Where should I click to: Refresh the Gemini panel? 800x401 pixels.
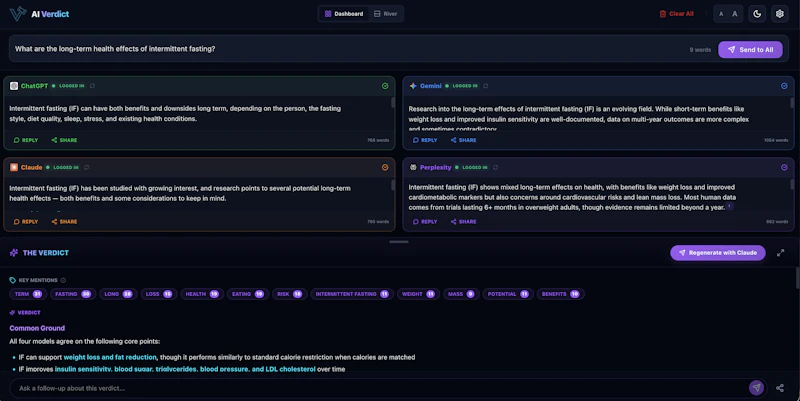486,86
